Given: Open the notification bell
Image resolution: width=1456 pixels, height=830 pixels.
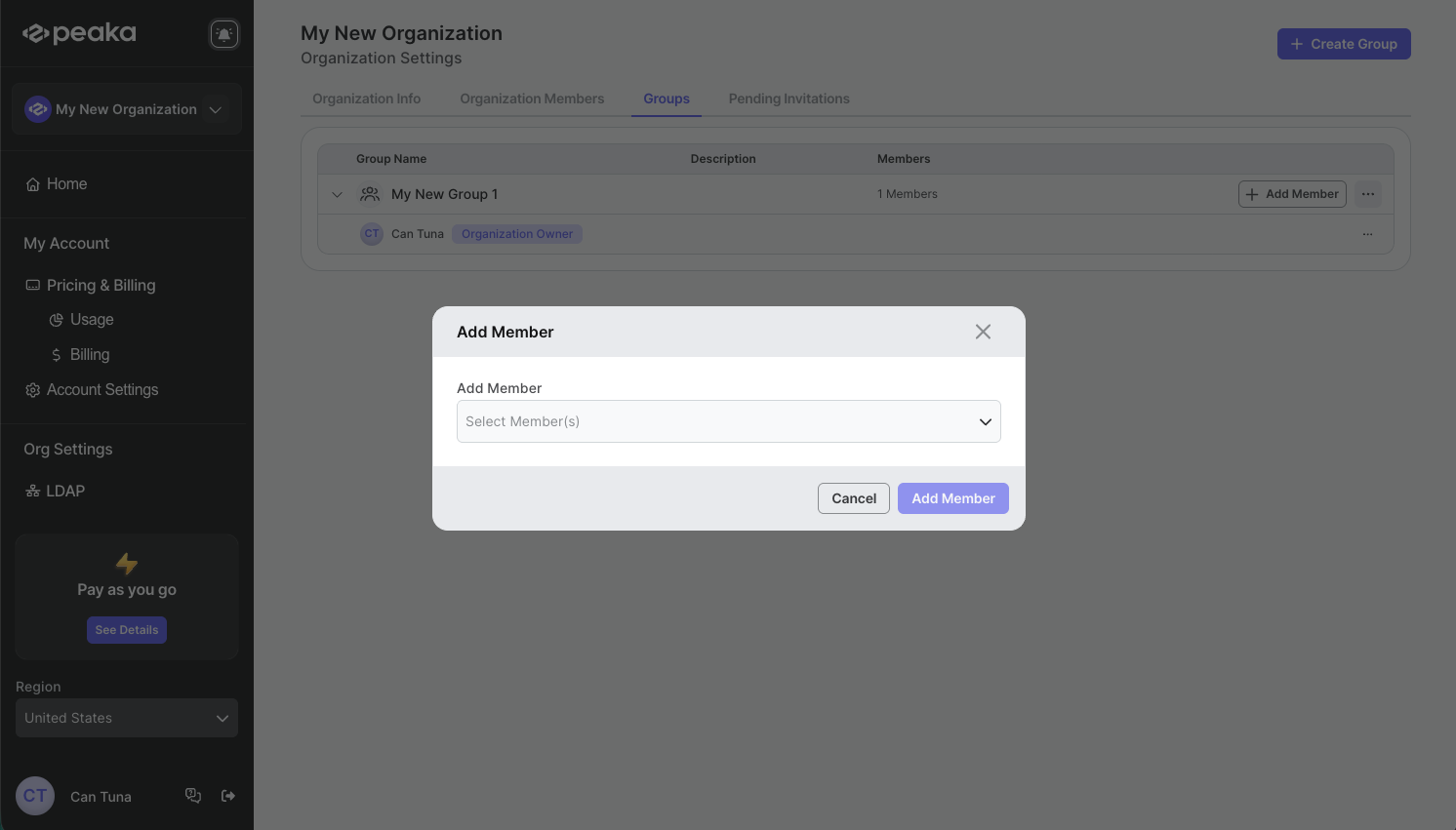Looking at the screenshot, I should click(x=223, y=32).
